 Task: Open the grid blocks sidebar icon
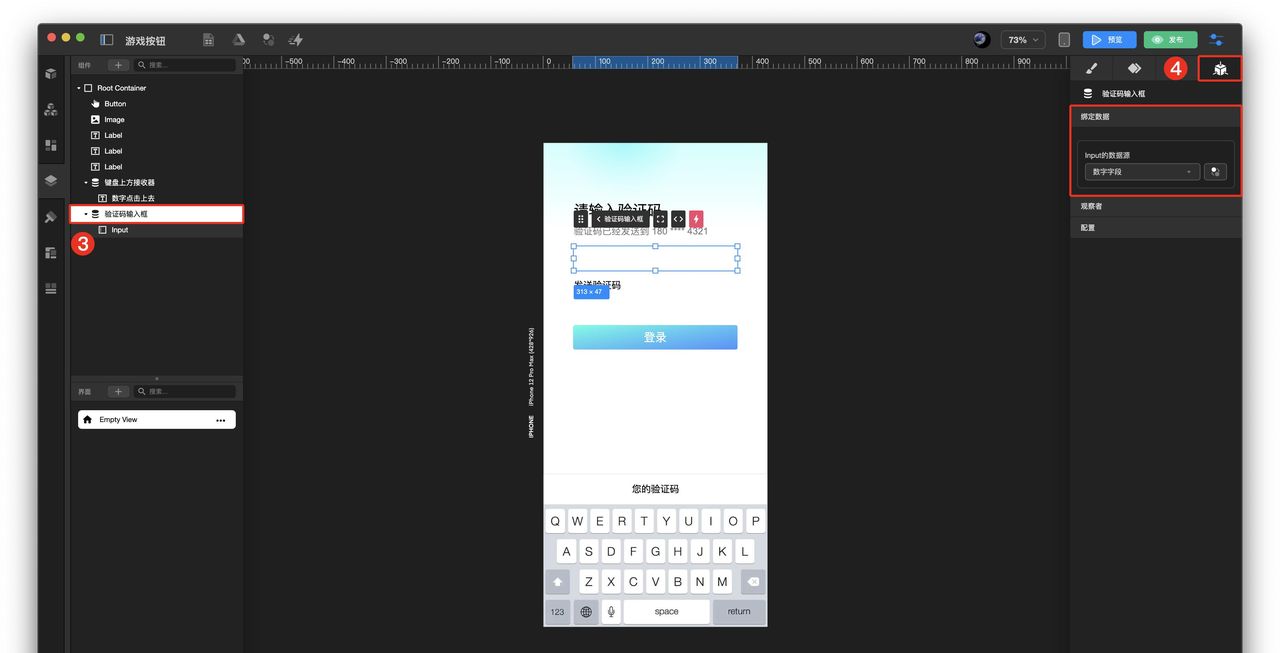(x=50, y=145)
